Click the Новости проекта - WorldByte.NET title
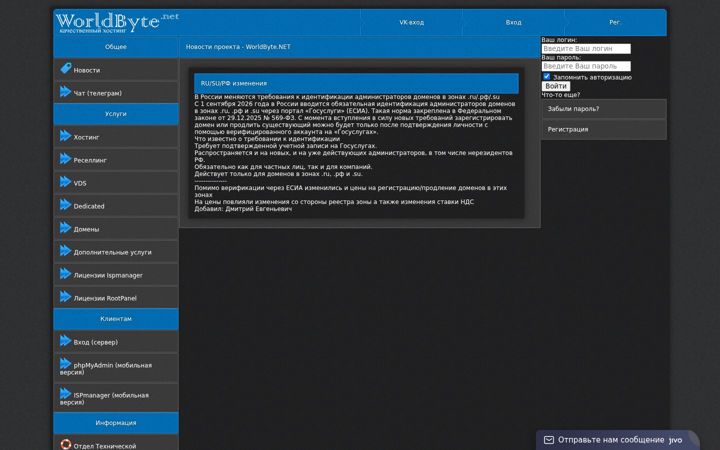Viewport: 720px width, 450px height. 238,47
